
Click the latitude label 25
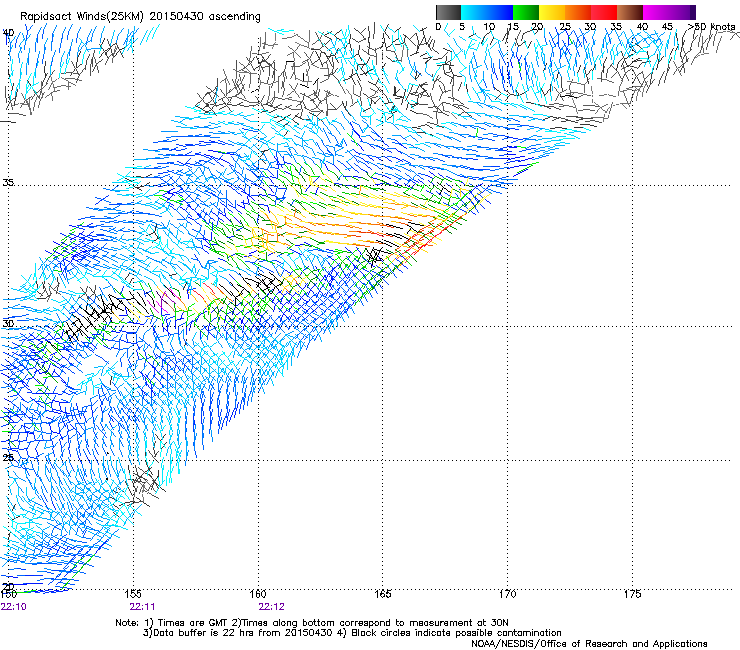8,457
